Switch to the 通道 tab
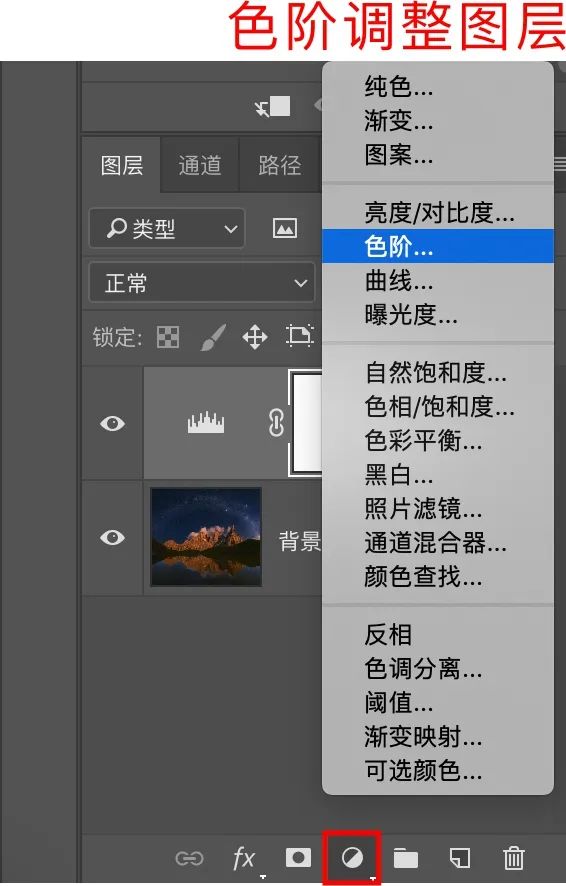 (199, 166)
